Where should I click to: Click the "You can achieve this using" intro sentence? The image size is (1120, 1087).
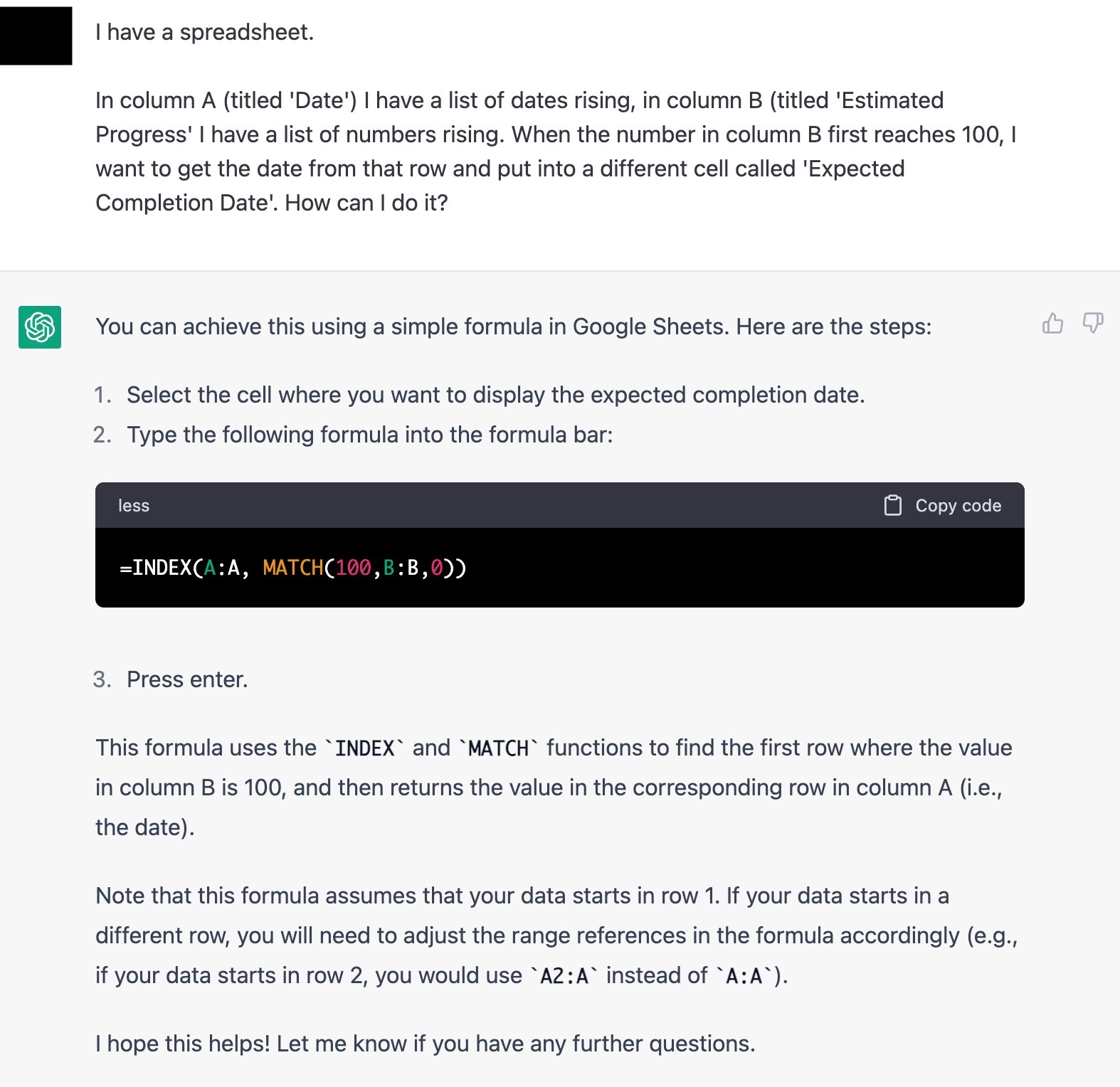pos(514,327)
